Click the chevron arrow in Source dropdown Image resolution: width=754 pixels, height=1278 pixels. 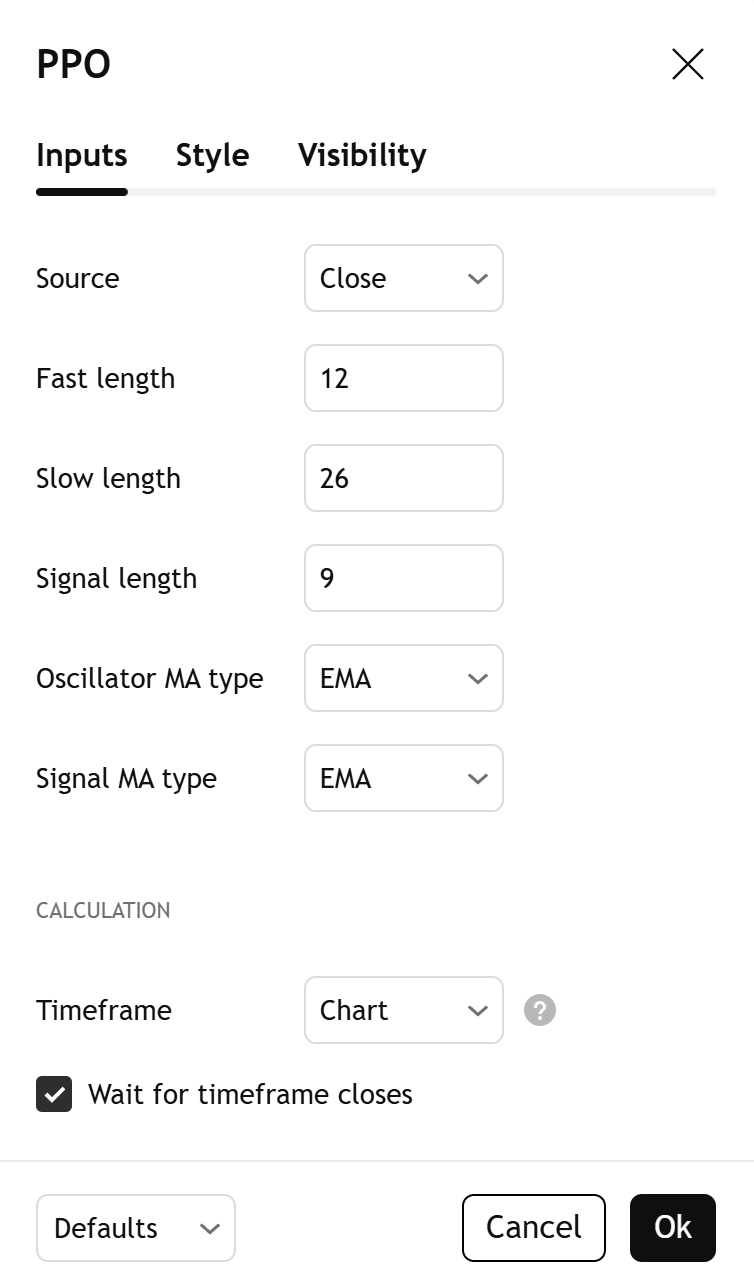(477, 279)
